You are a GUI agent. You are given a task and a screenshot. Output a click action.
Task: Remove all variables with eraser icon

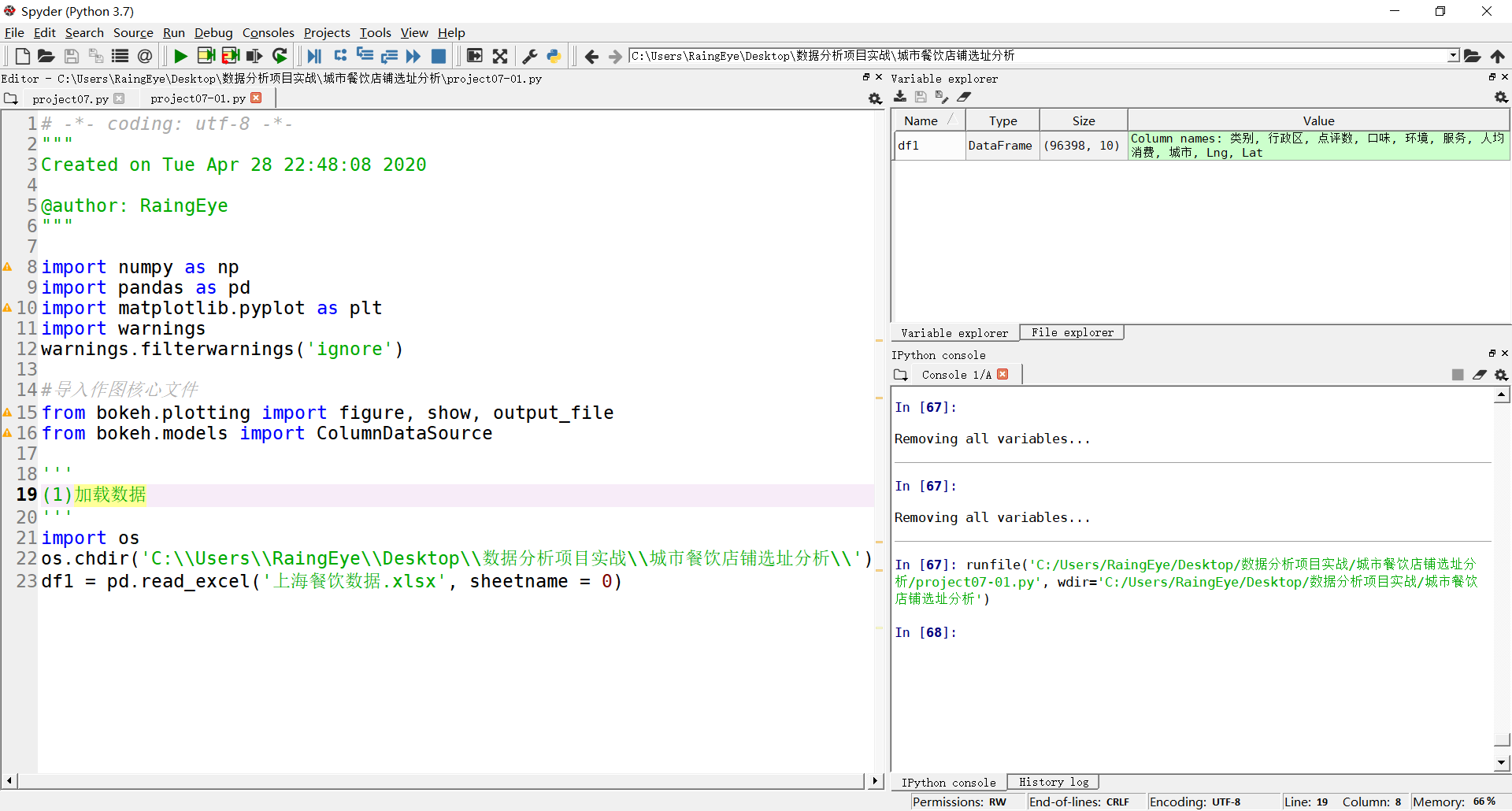963,97
